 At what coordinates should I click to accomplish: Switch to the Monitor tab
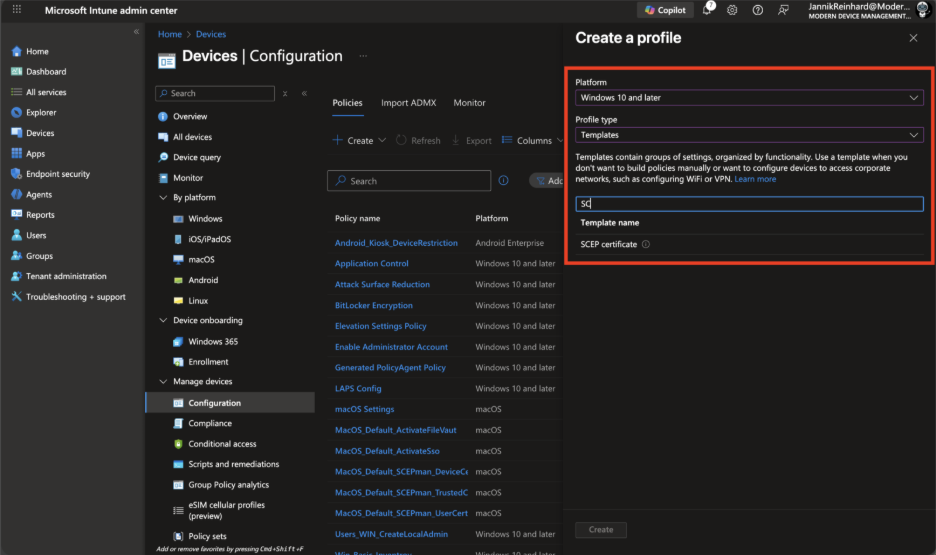pyautogui.click(x=469, y=103)
